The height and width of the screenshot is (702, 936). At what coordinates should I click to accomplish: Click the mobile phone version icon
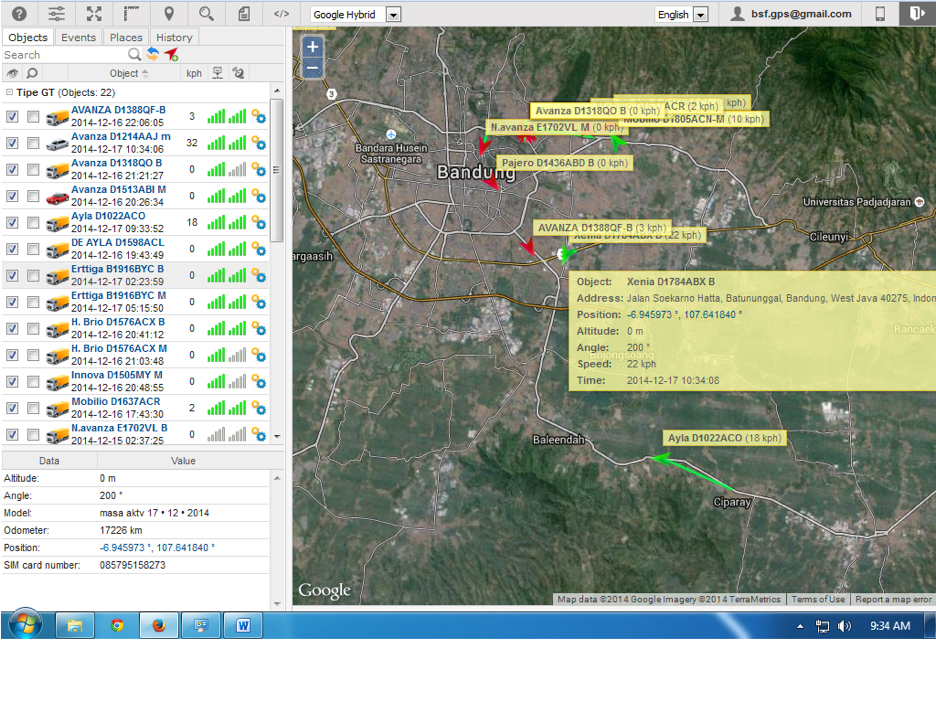click(880, 13)
